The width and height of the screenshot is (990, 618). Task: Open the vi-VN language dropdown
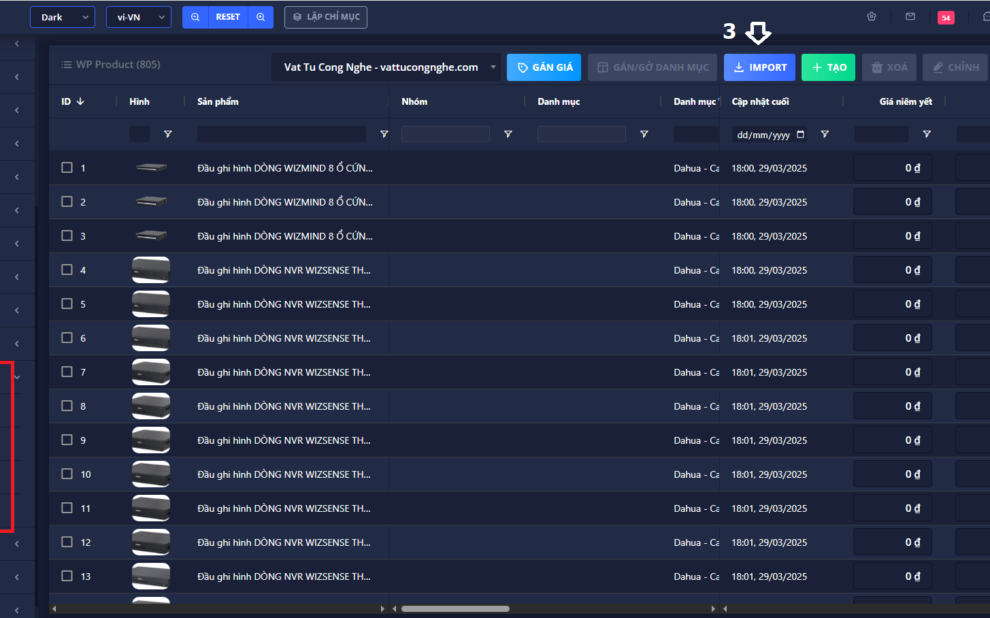[138, 17]
